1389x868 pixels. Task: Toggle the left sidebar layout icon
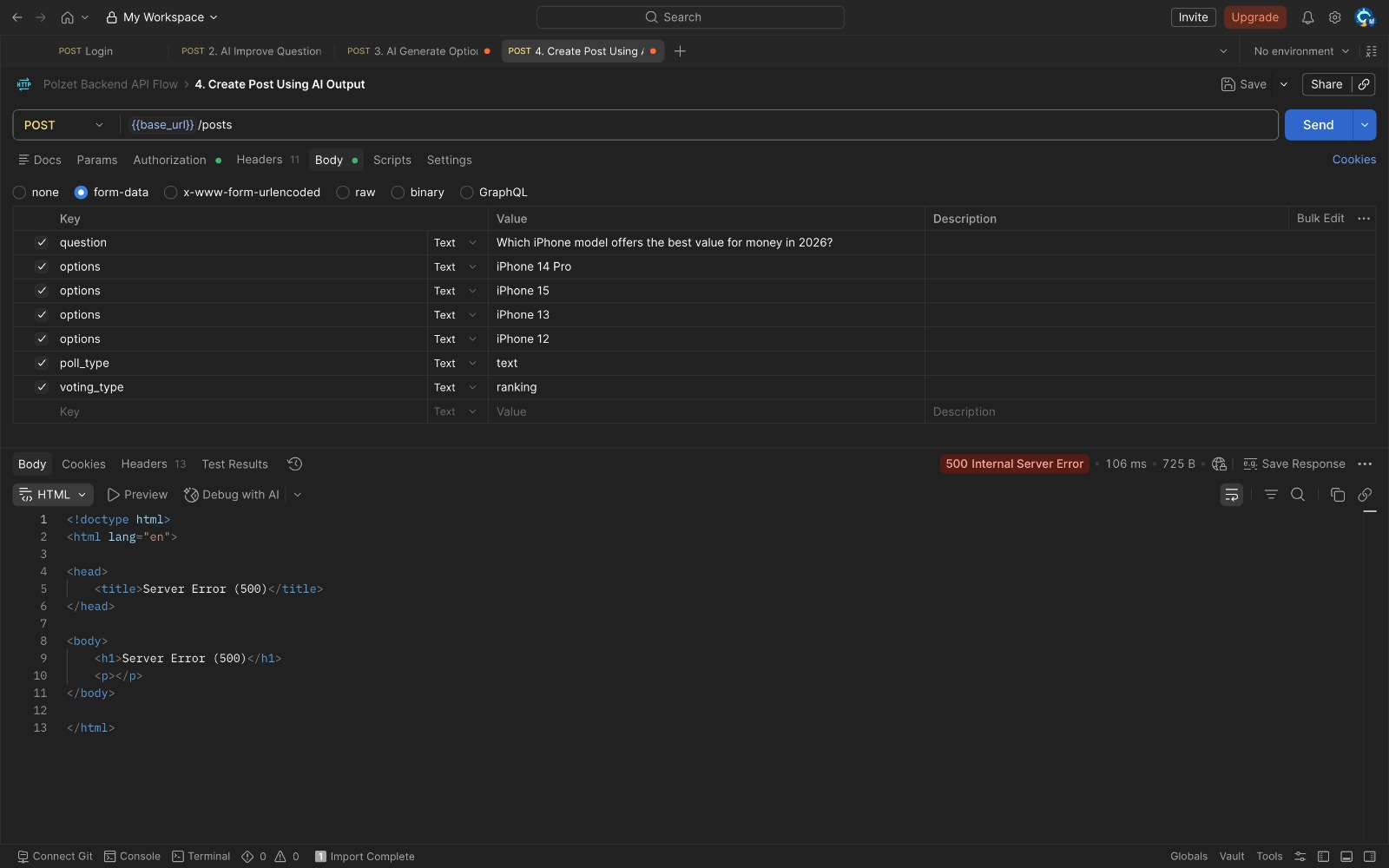point(1323,857)
